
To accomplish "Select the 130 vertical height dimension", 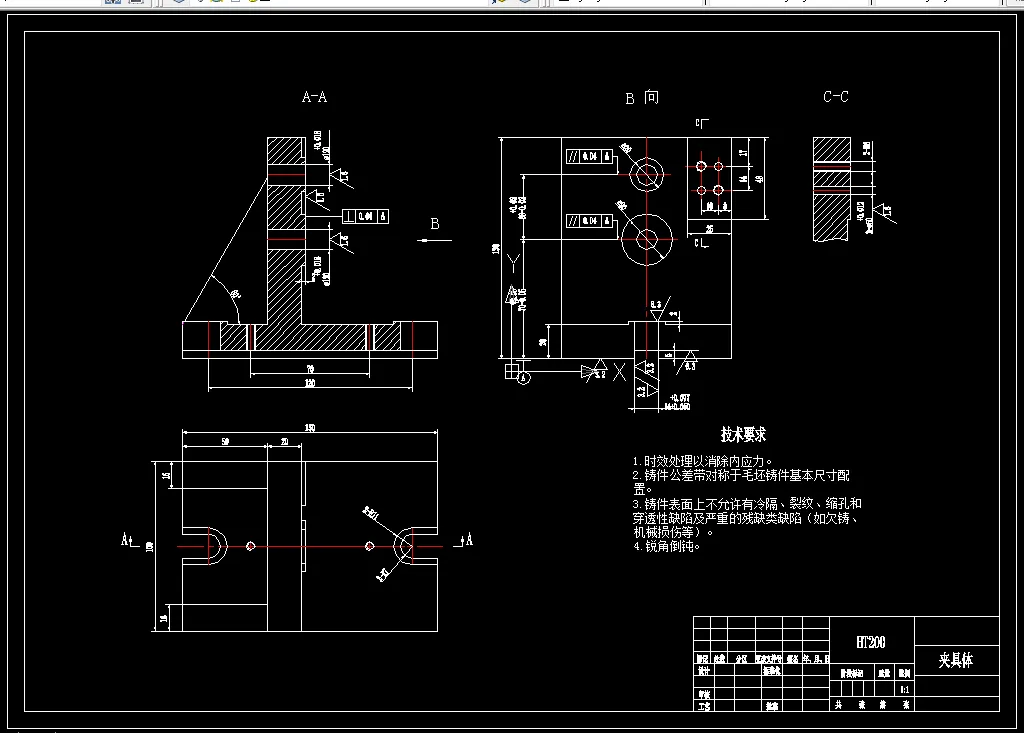I will tap(496, 248).
